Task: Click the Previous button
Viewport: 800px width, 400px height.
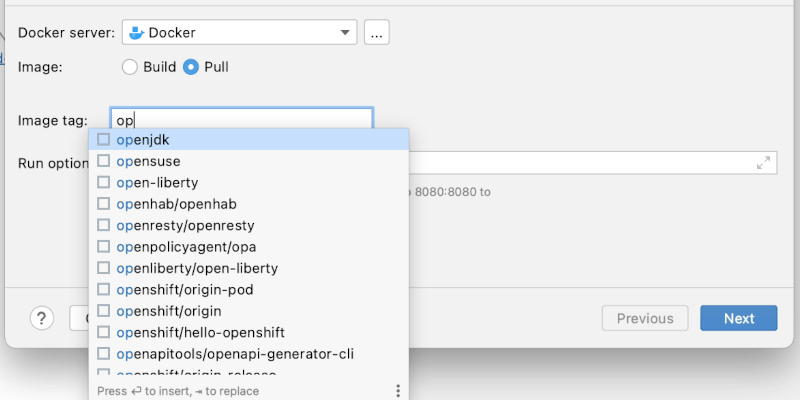Action: pyautogui.click(x=645, y=318)
